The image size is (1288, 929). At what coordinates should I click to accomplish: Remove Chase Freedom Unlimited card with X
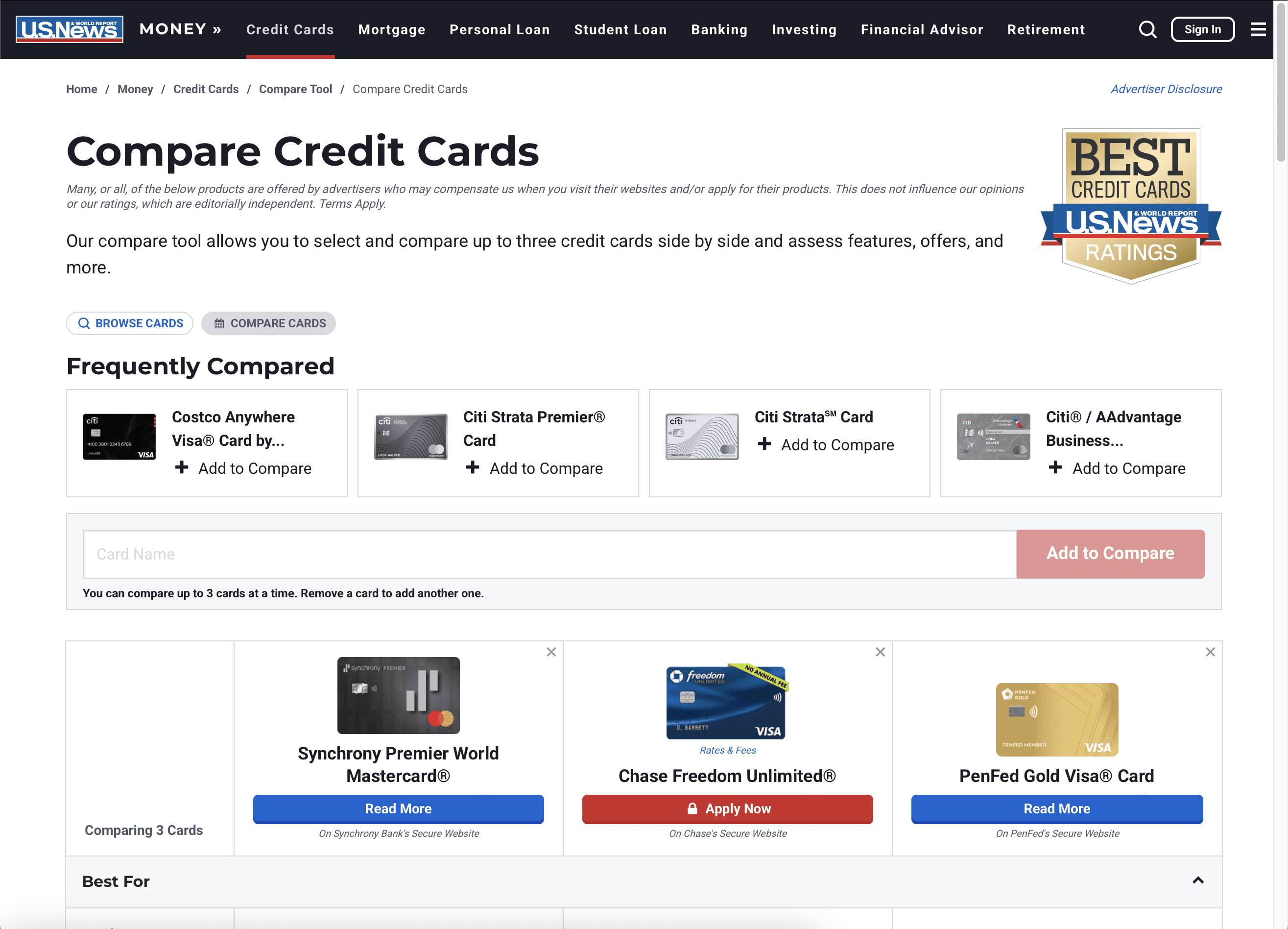pyautogui.click(x=880, y=652)
